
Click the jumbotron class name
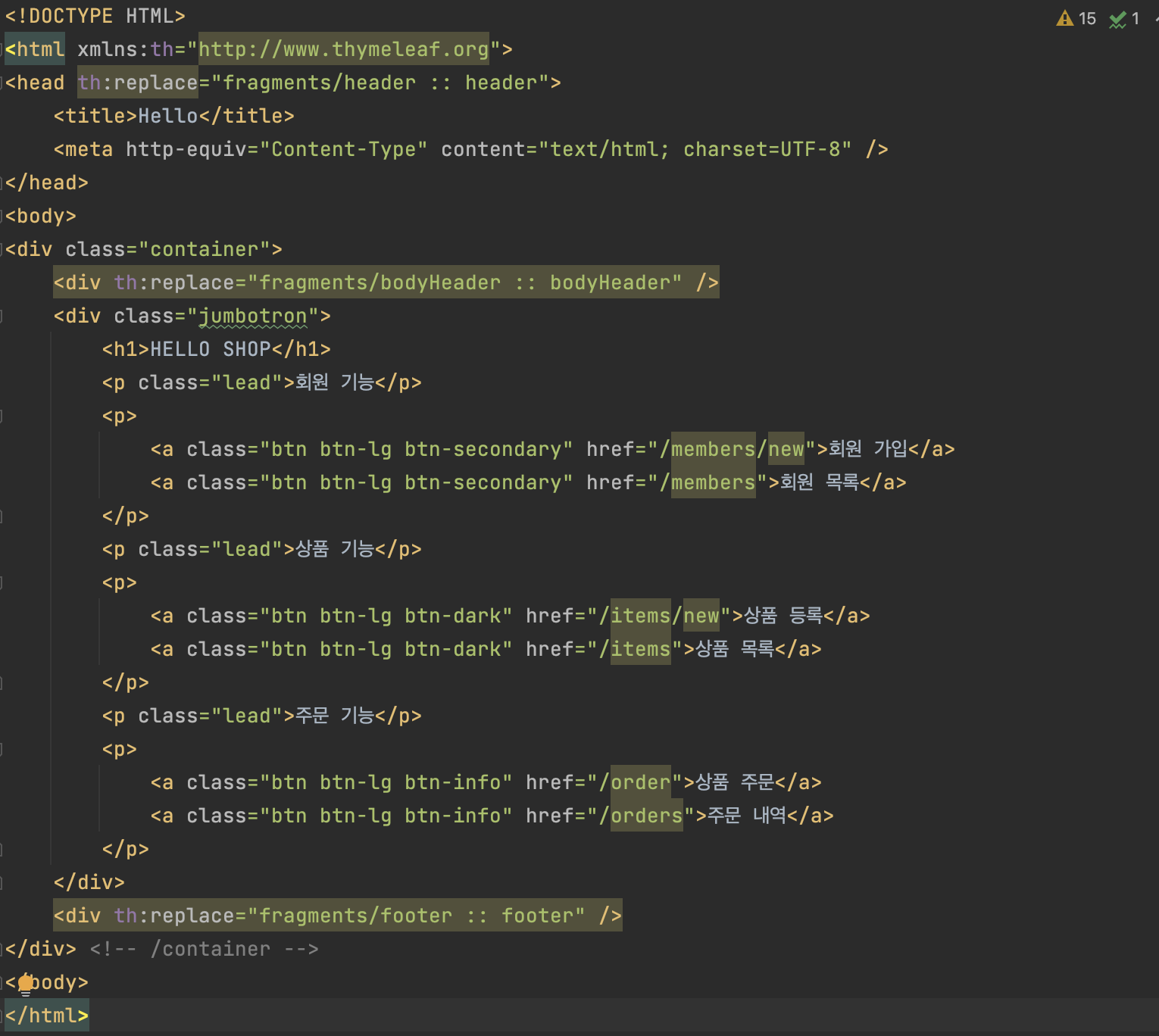[x=253, y=316]
